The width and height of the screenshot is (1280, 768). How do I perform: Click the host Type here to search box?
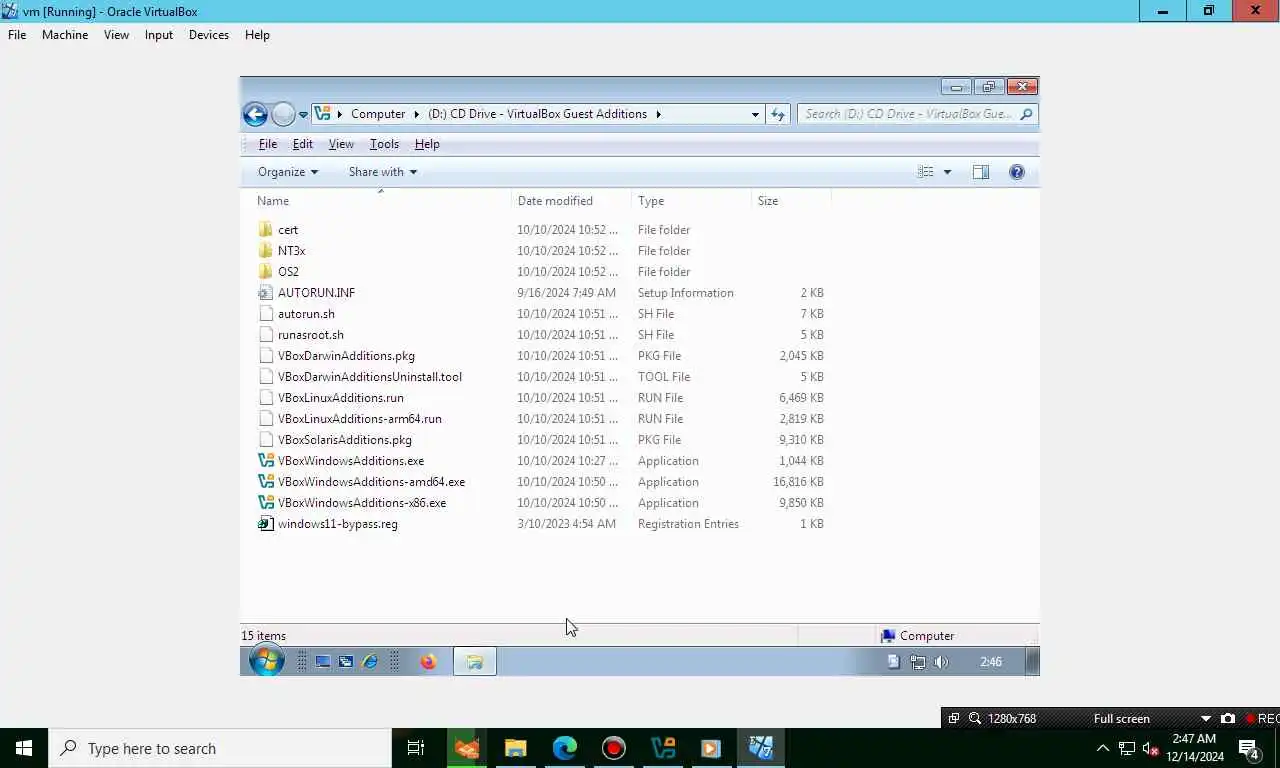coord(220,748)
